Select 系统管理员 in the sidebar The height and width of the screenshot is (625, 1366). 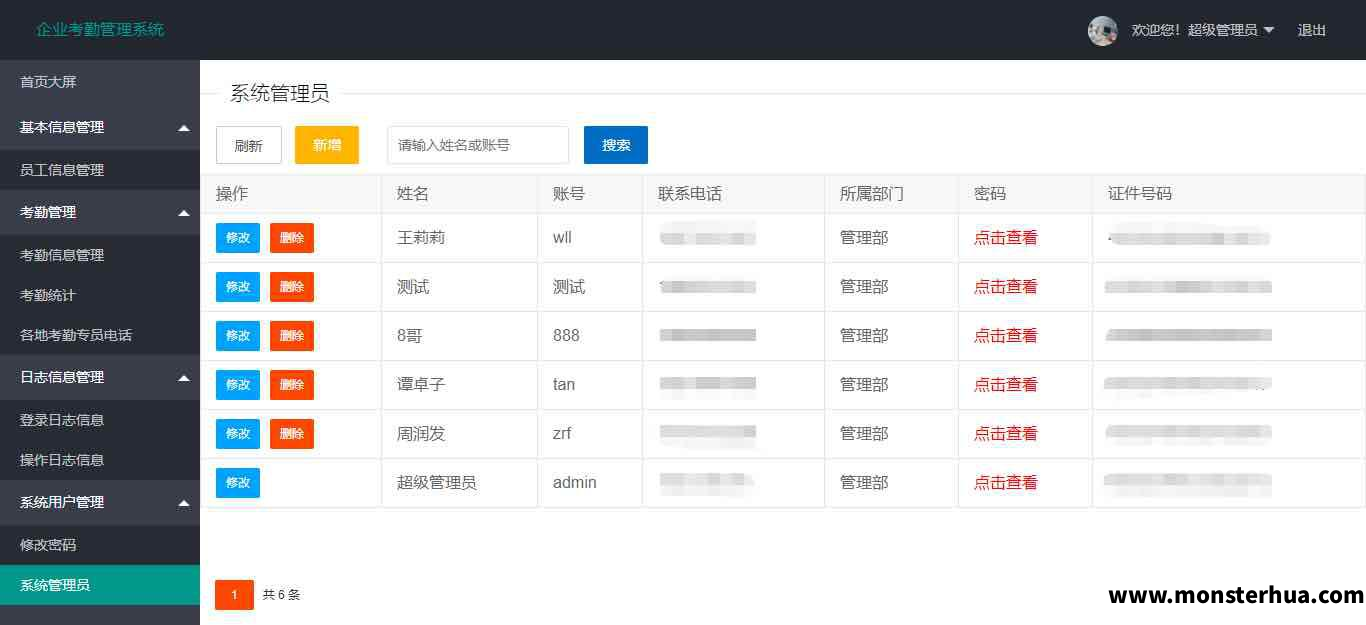(100, 585)
